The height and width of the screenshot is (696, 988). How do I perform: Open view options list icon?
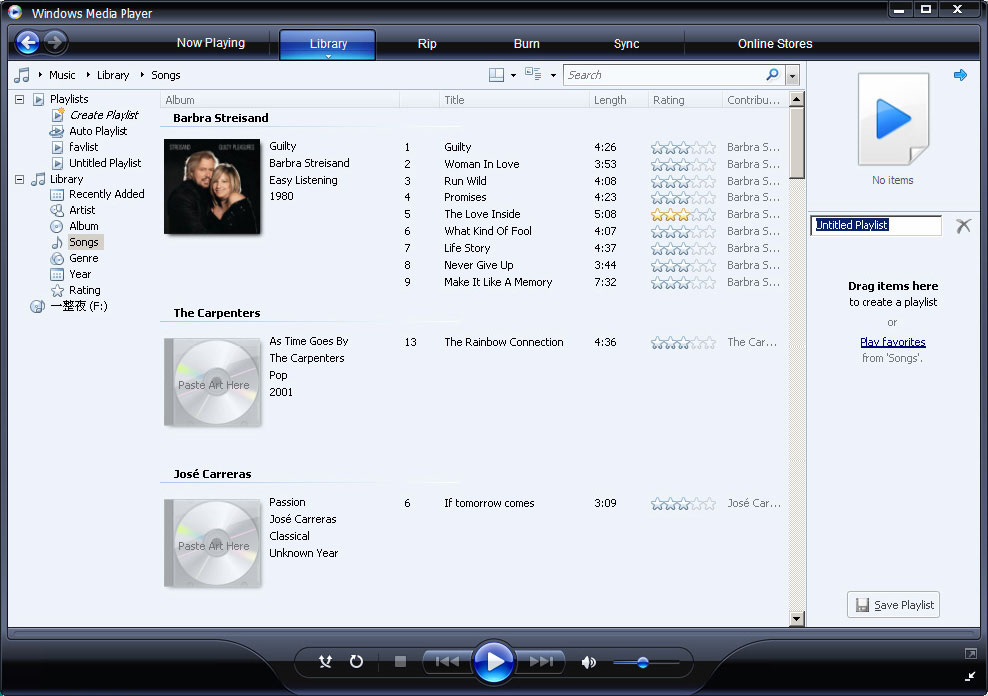[533, 74]
